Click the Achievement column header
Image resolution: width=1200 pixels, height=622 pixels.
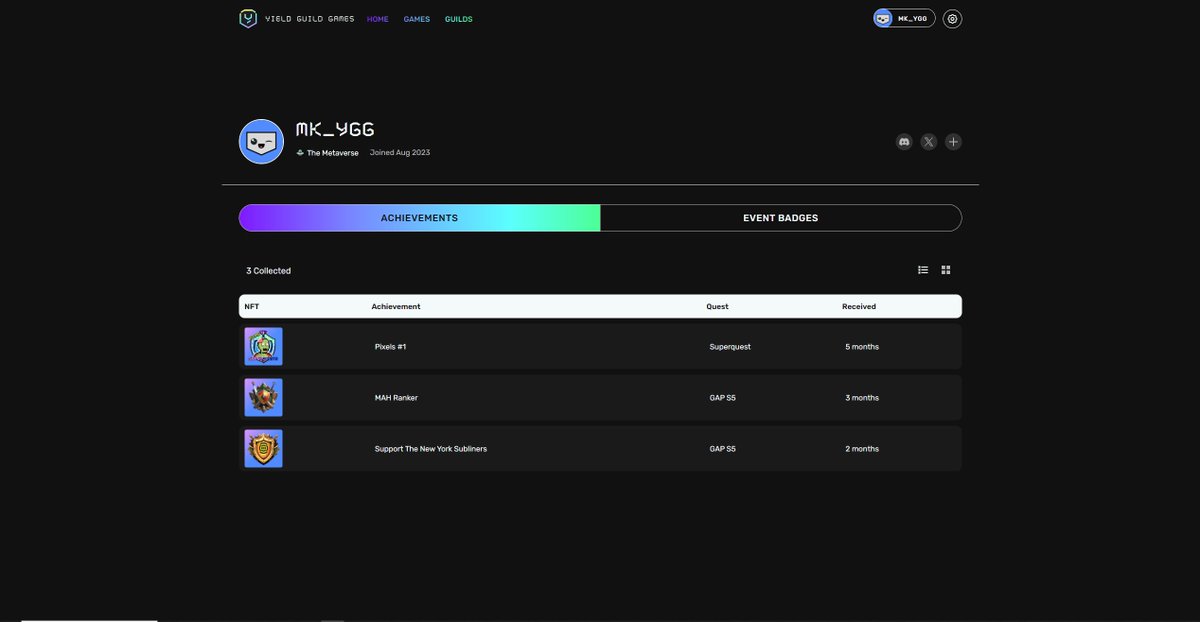point(396,307)
